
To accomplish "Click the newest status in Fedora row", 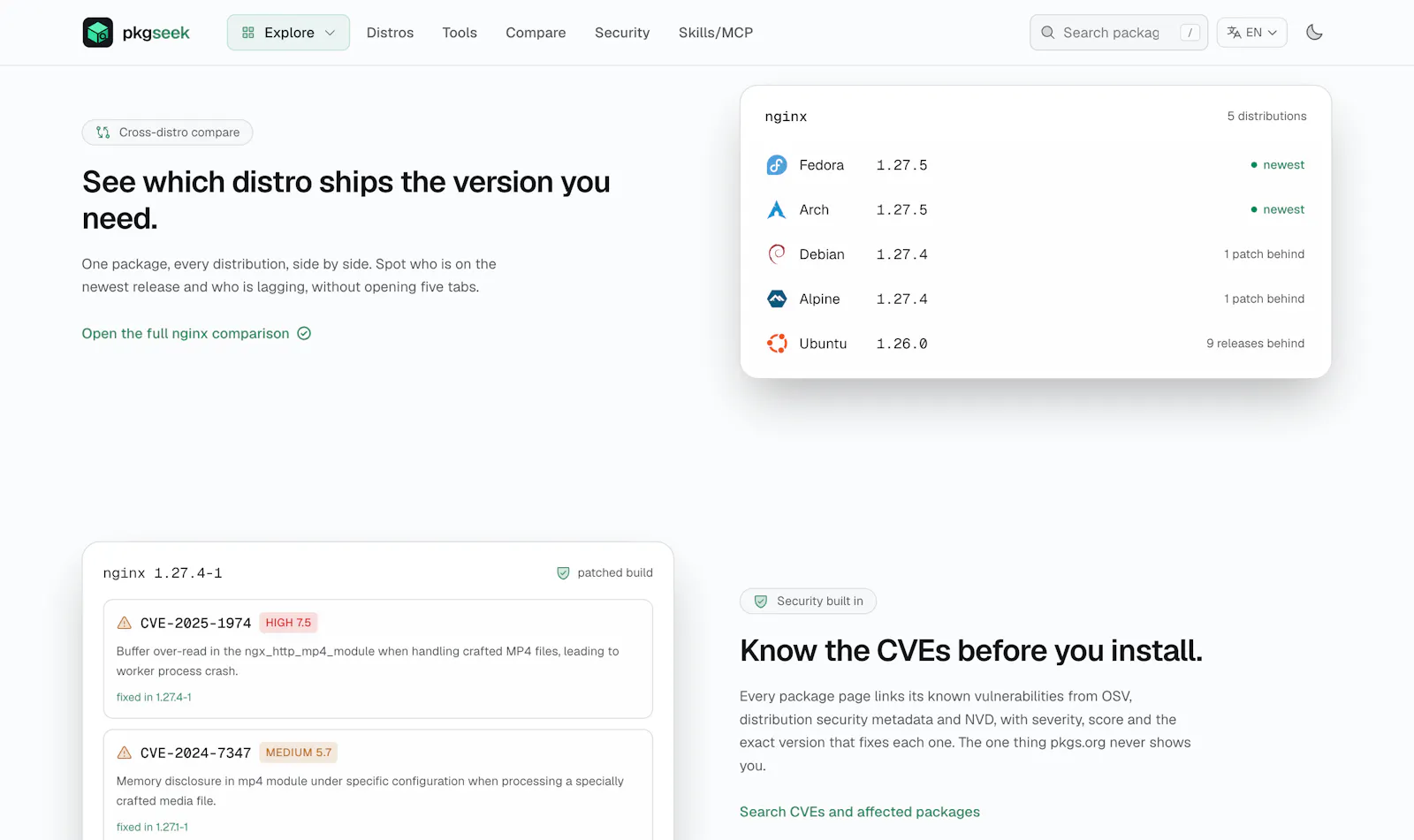I will tap(1278, 165).
